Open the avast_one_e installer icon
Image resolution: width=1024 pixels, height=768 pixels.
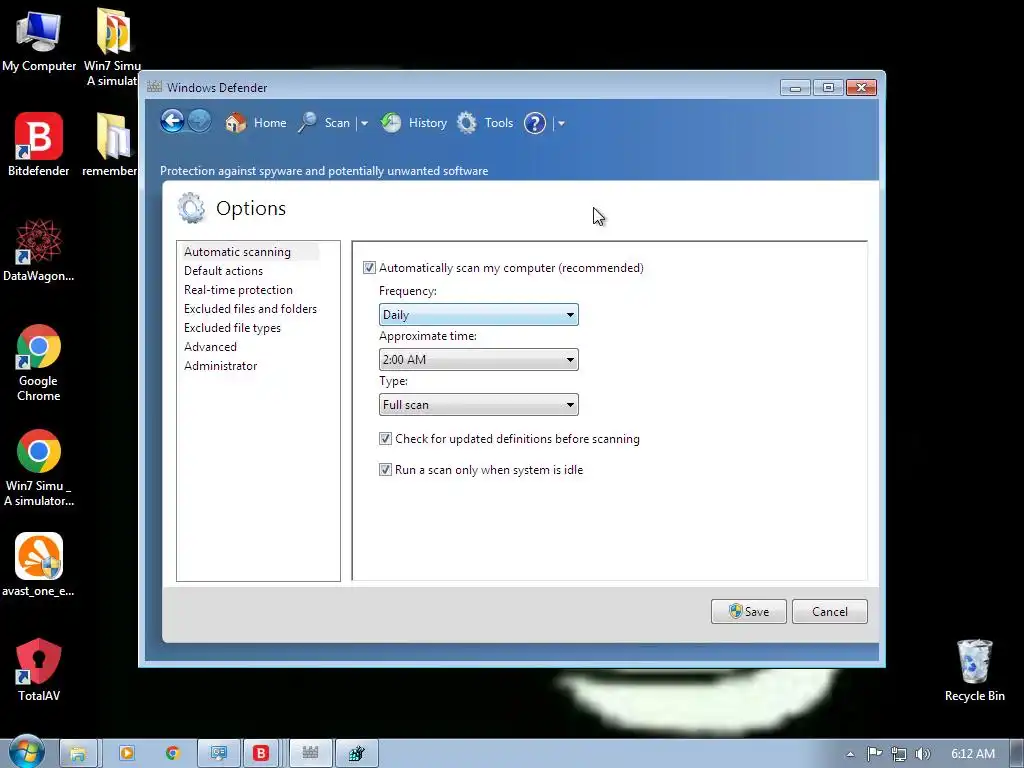[x=39, y=566]
